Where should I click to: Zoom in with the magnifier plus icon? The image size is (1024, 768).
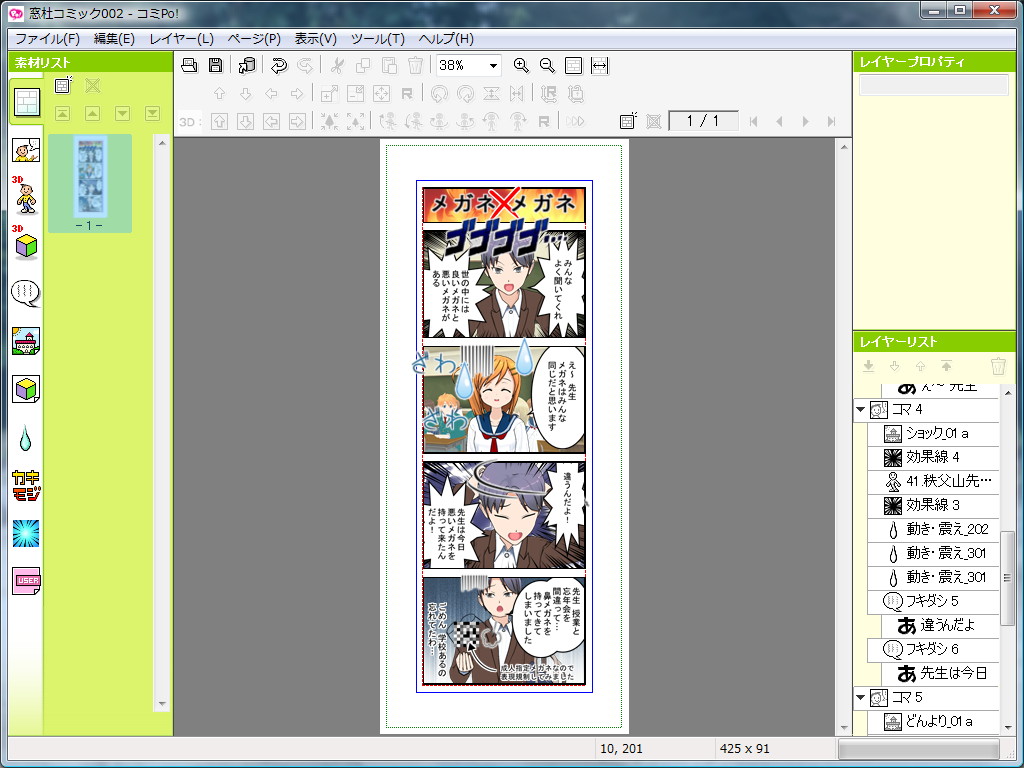click(520, 65)
